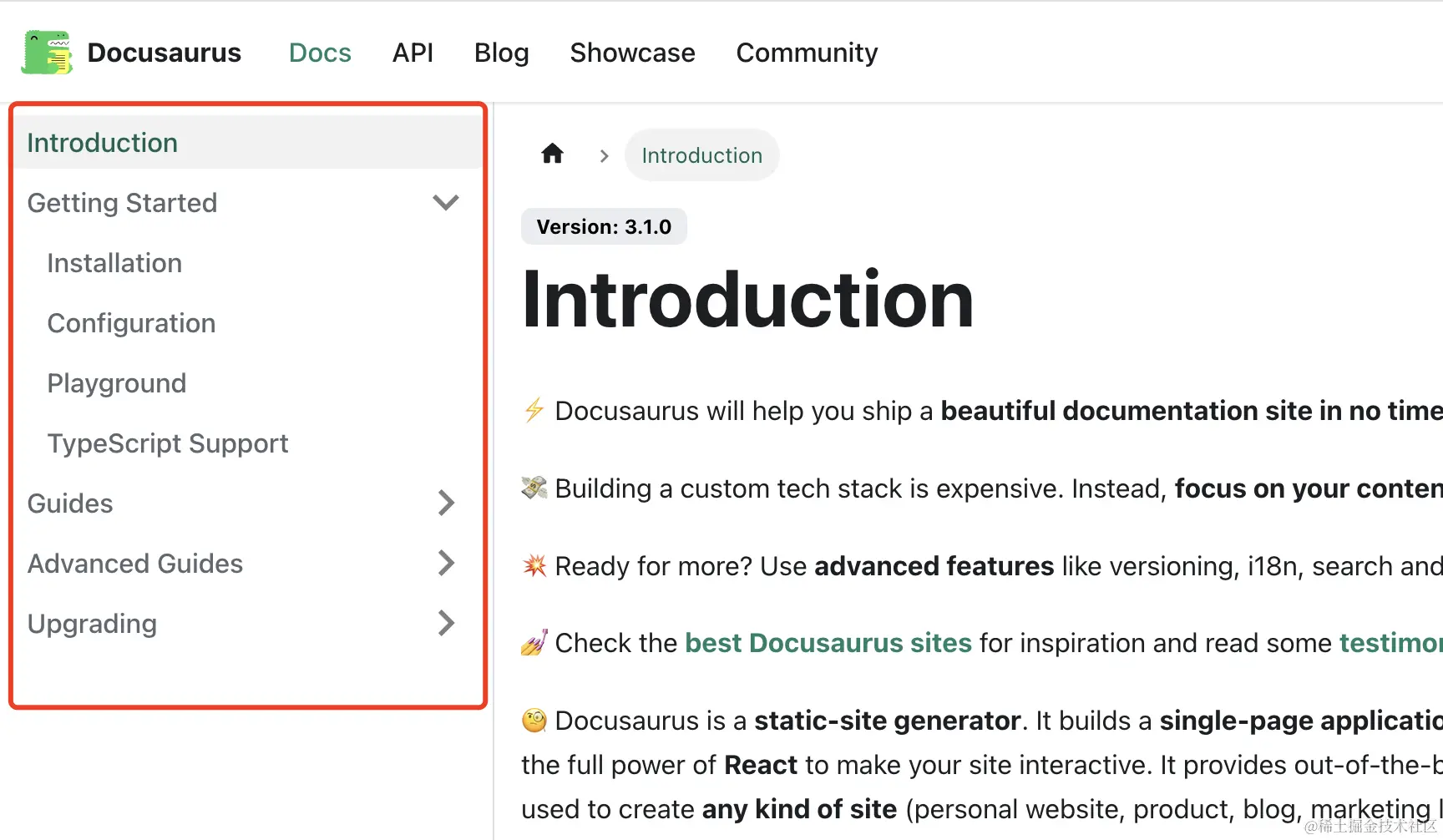1443x840 pixels.
Task: Click the home breadcrumb icon
Action: point(552,154)
